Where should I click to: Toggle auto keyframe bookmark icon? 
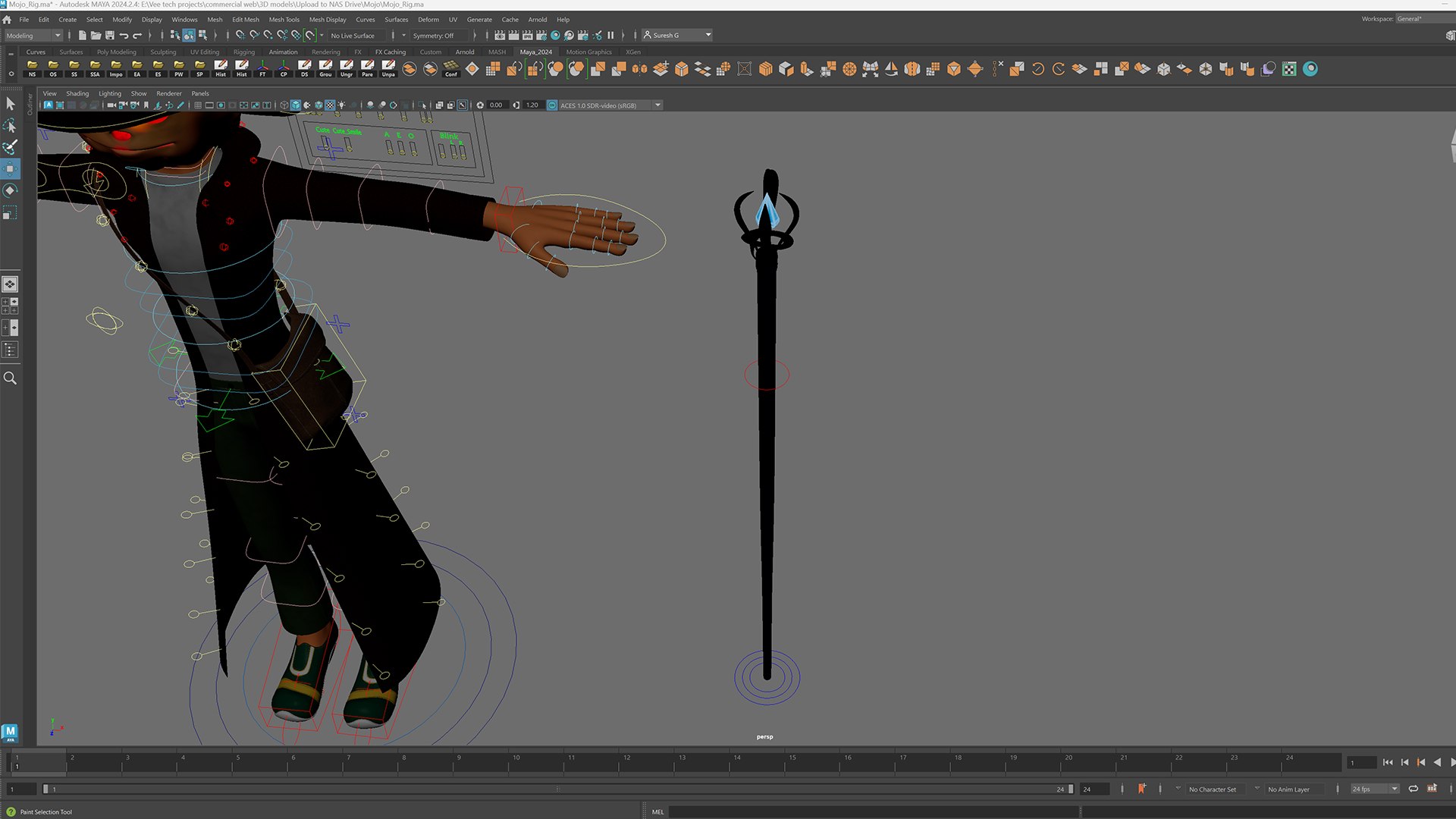click(x=1141, y=789)
